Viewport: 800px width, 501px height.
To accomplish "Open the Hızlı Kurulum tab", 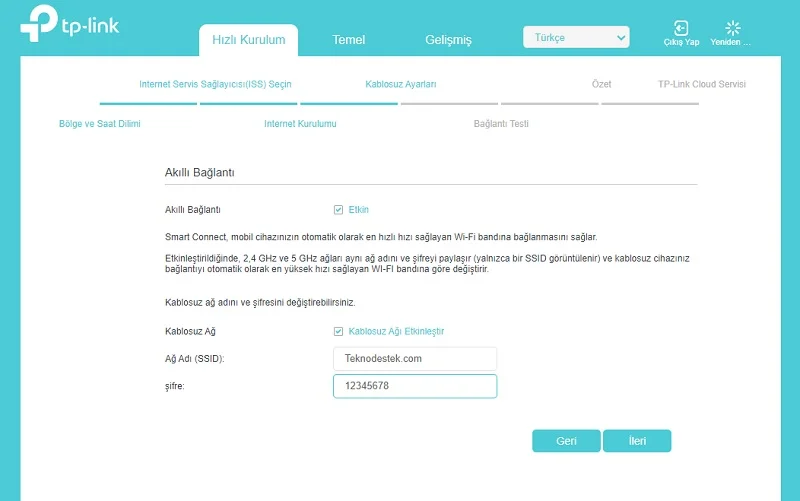I will (249, 40).
